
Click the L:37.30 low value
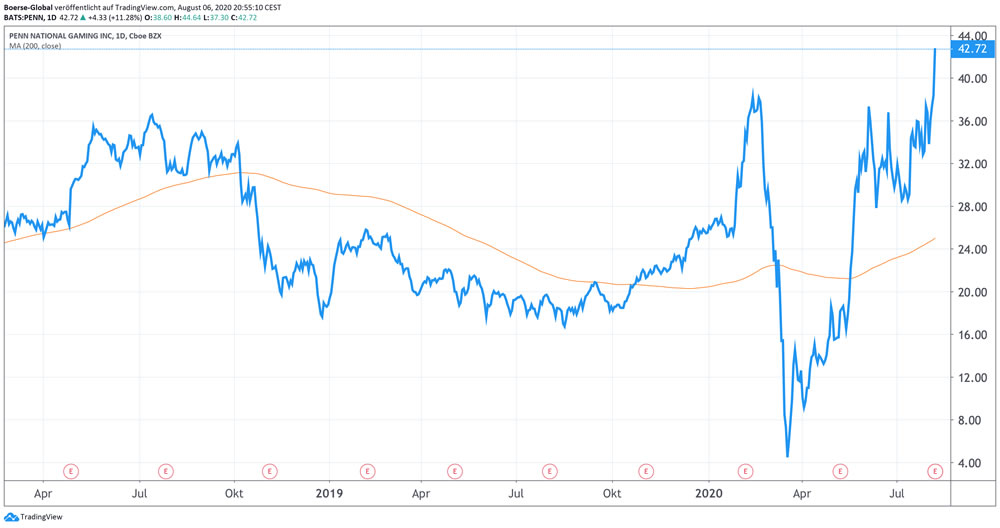pyautogui.click(x=217, y=18)
